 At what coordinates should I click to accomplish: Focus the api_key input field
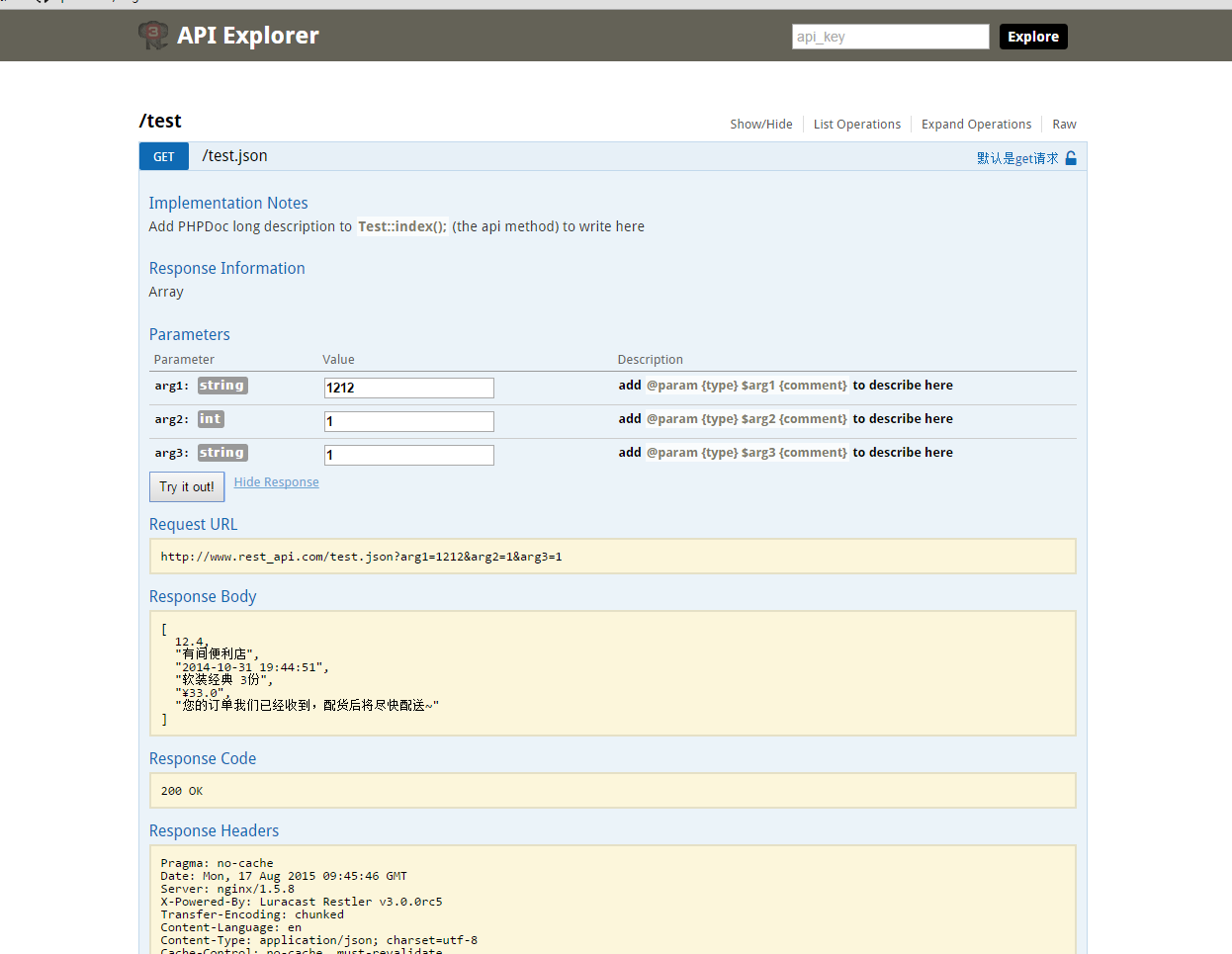point(890,37)
